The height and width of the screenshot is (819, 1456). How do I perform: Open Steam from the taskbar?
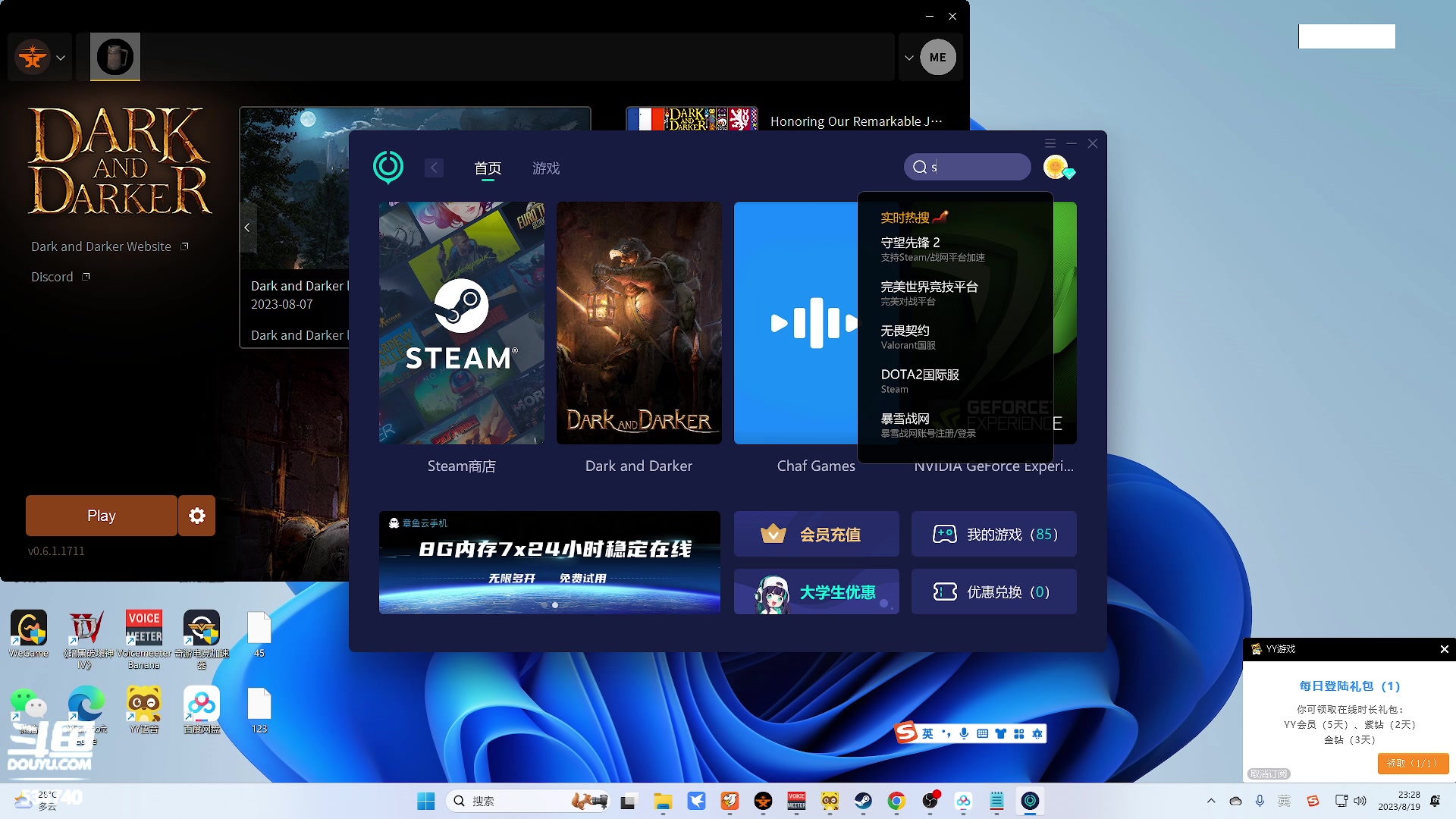[x=863, y=801]
